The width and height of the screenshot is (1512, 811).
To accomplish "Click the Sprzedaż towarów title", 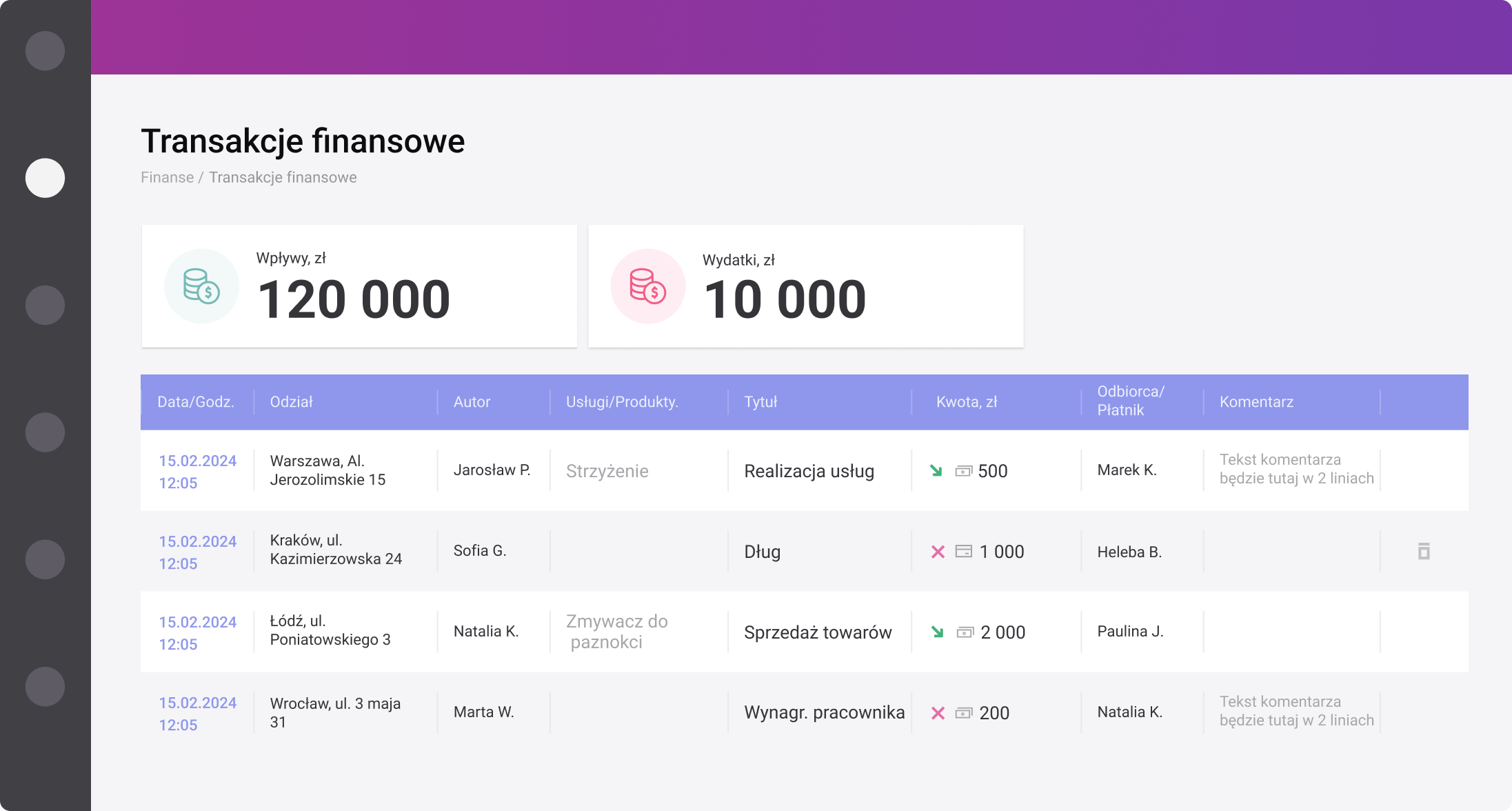I will (818, 632).
